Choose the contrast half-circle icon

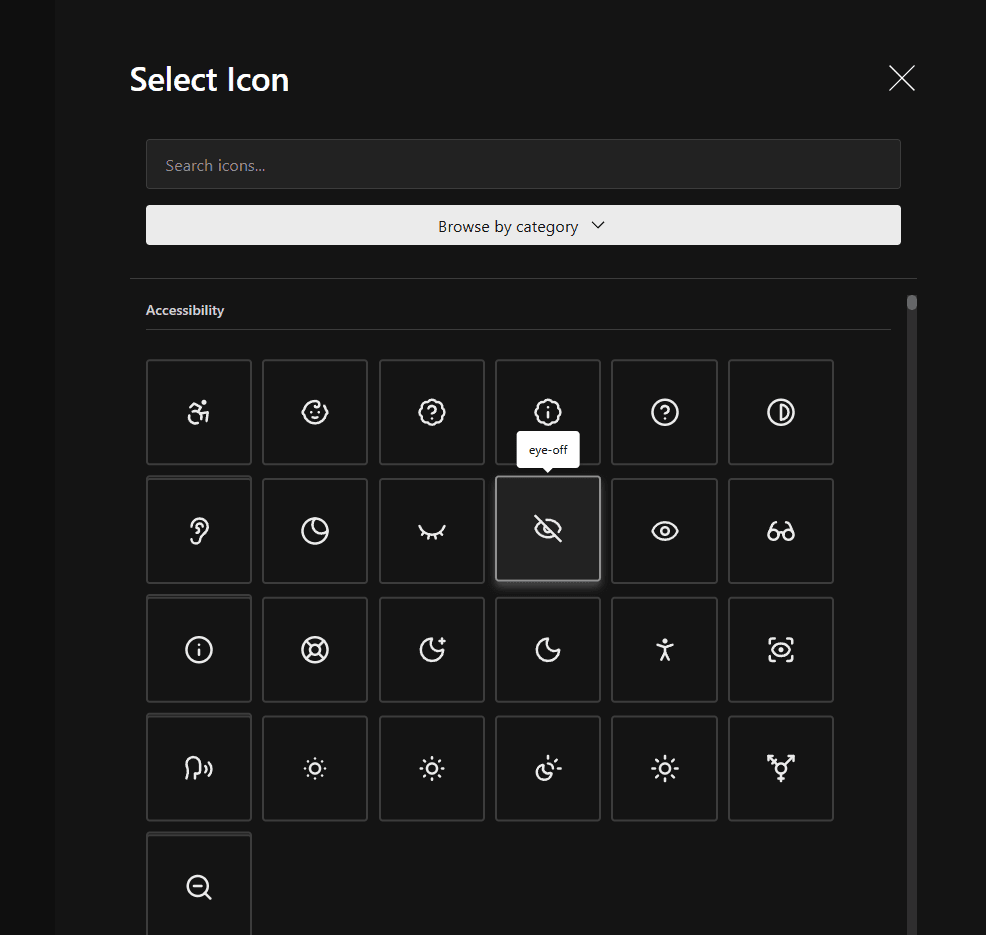pyautogui.click(x=781, y=412)
